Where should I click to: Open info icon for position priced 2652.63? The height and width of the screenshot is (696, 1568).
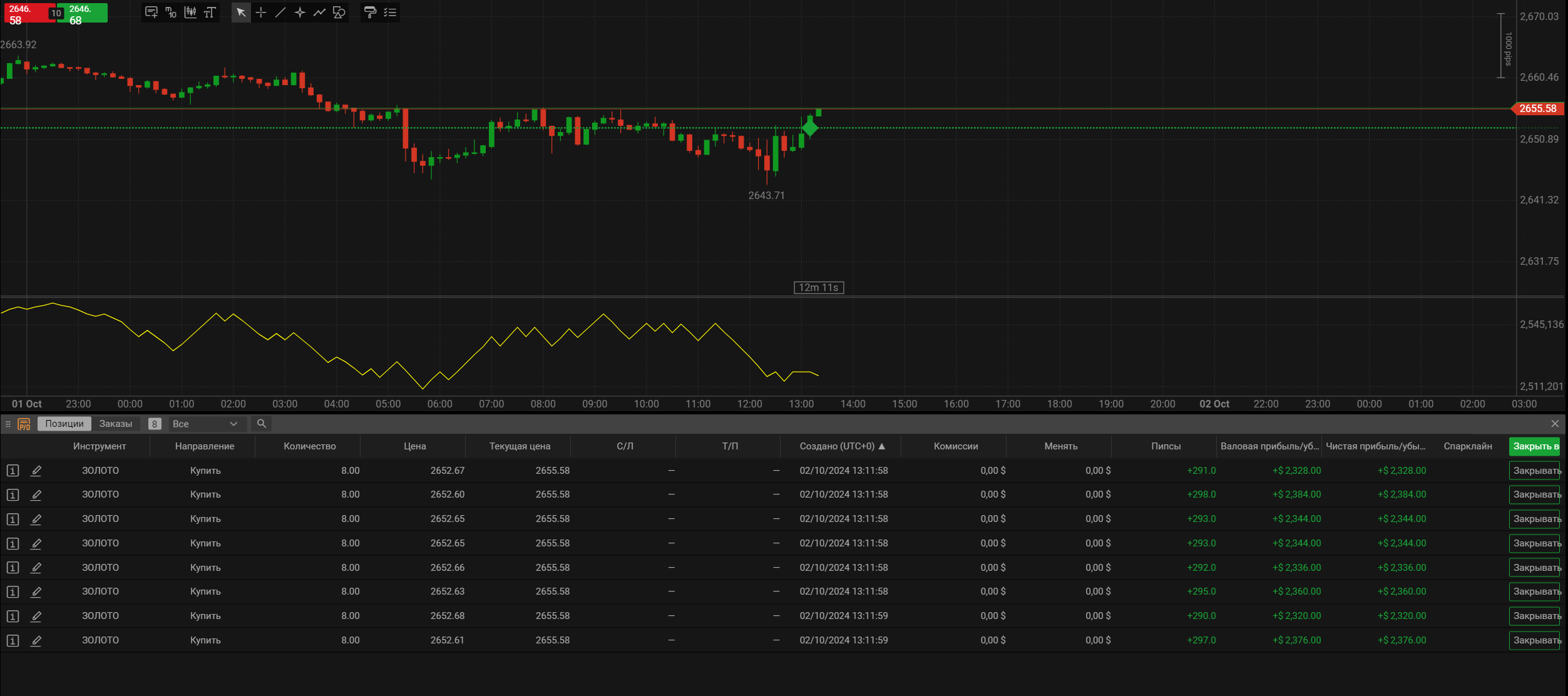tap(13, 592)
